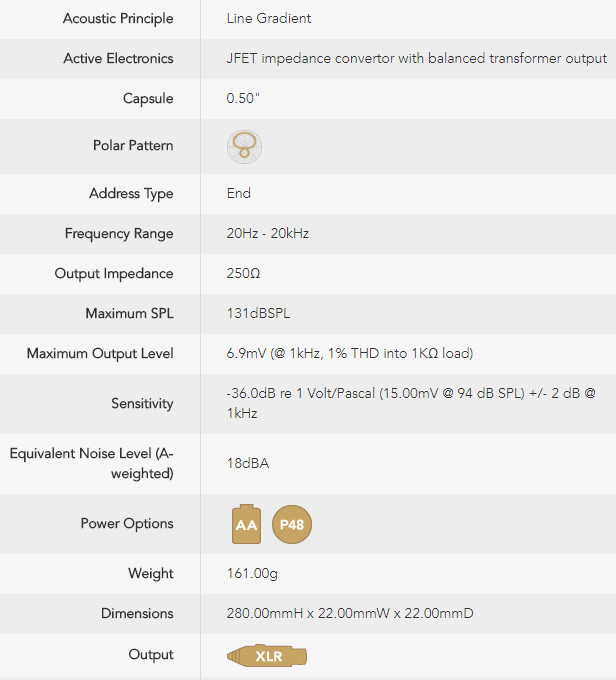Click the Acoustic Principle label

point(118,19)
